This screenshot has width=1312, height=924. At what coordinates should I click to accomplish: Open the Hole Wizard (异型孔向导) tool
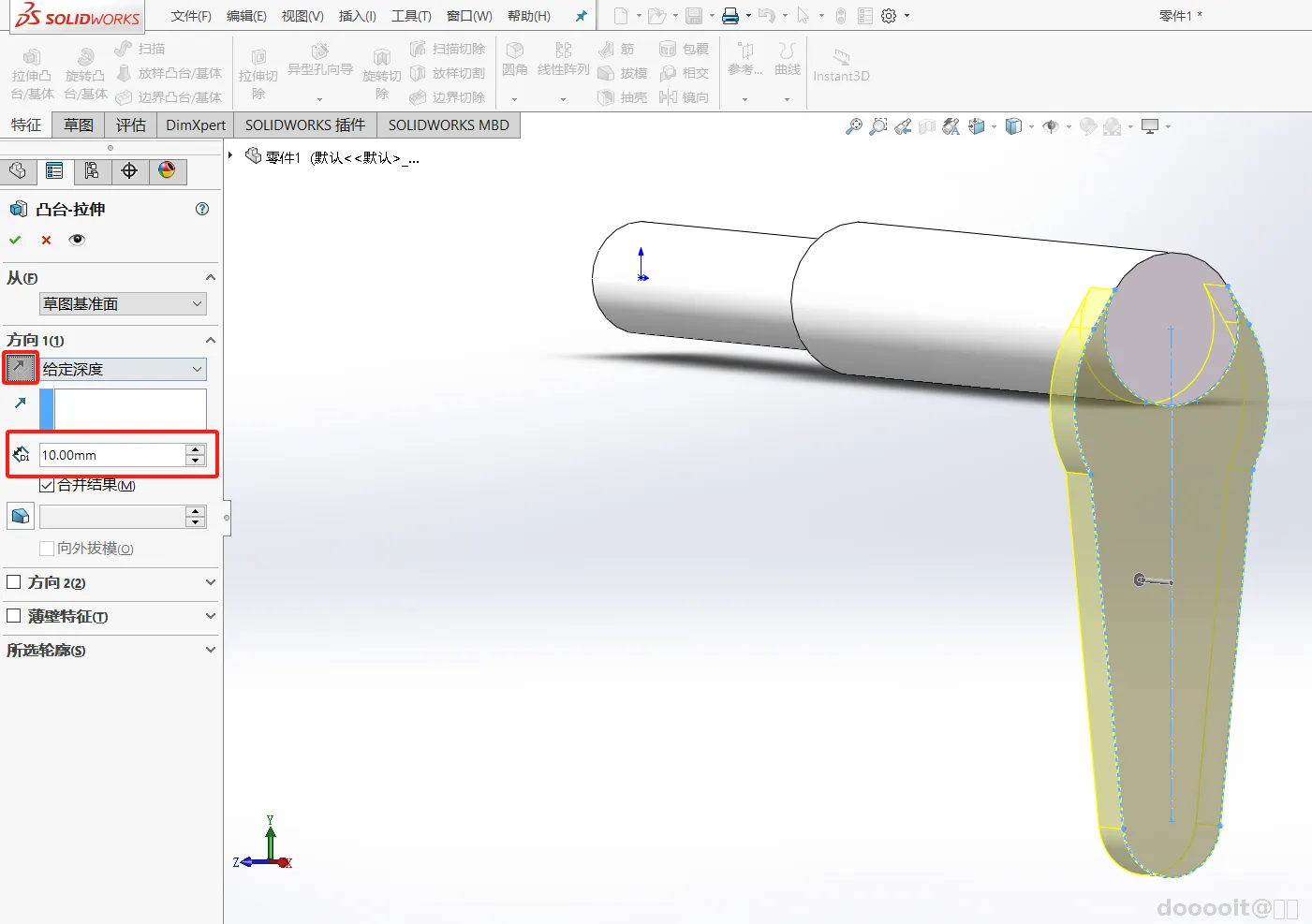coord(319,61)
